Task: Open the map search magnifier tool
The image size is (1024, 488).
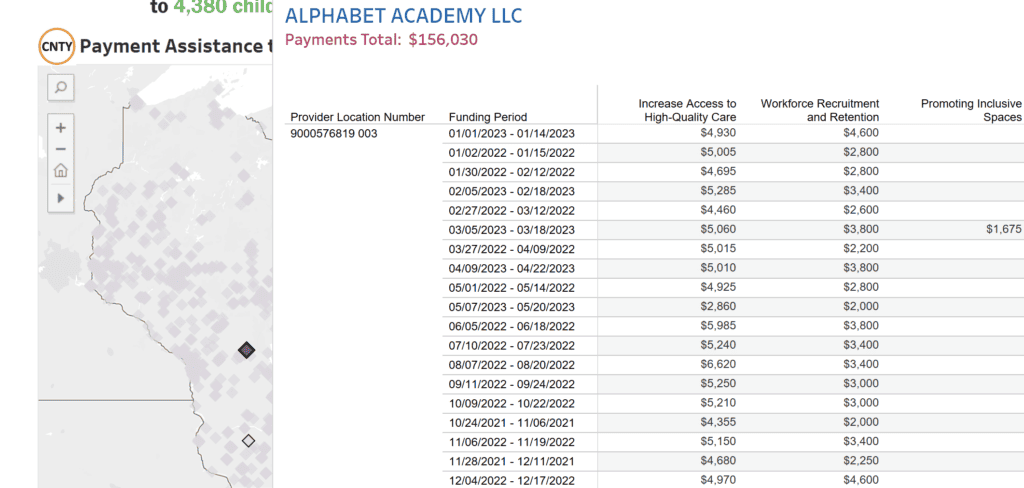Action: point(61,87)
